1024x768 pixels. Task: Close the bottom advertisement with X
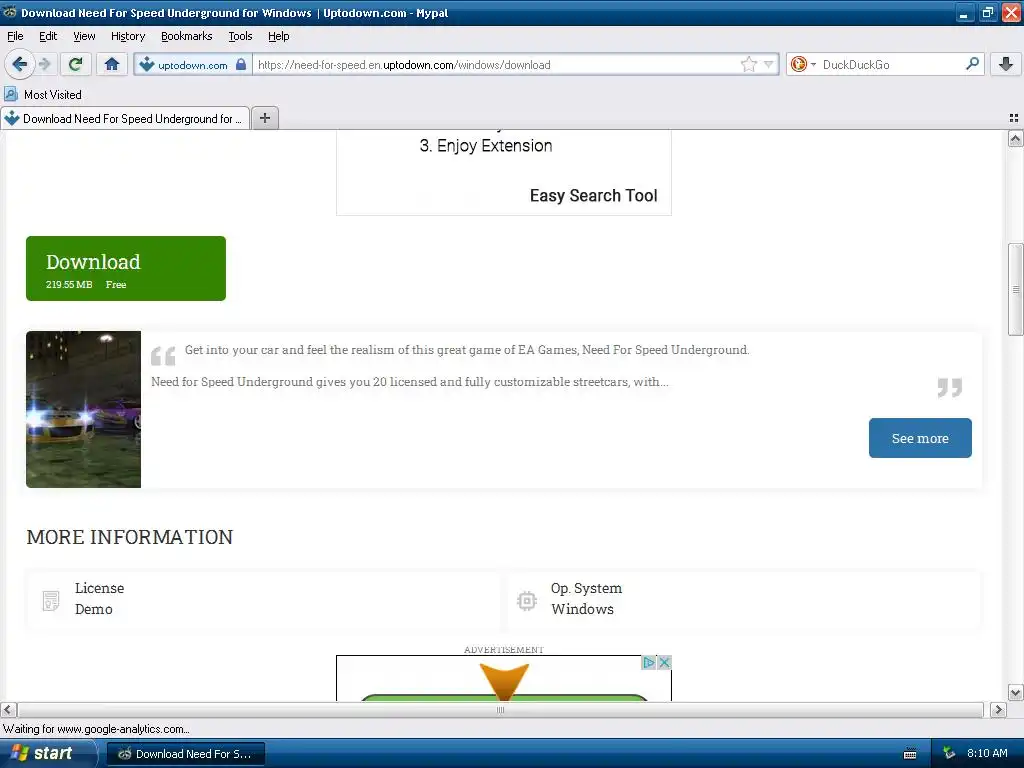[664, 663]
